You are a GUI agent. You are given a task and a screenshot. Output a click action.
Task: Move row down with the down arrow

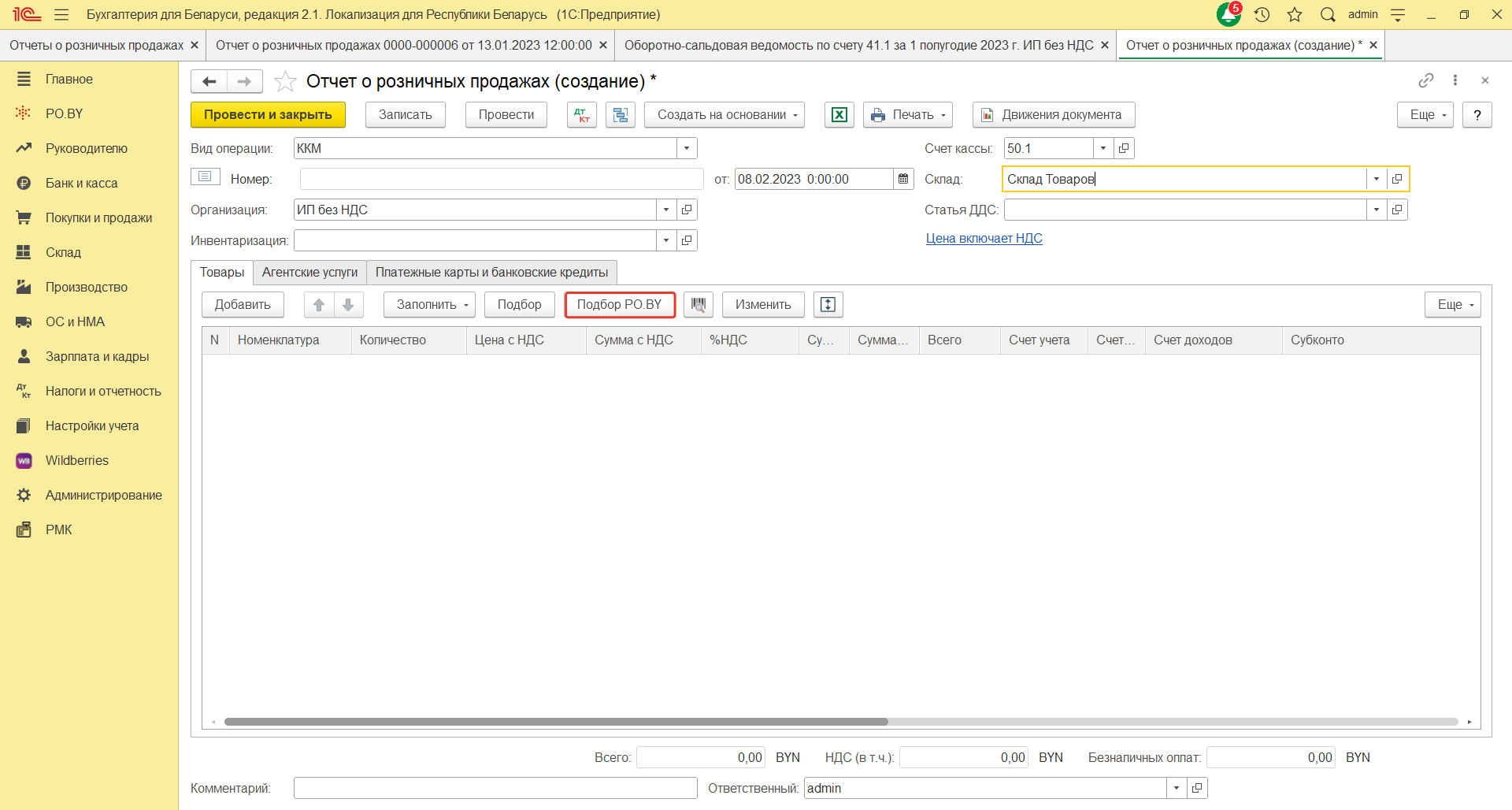tap(348, 305)
